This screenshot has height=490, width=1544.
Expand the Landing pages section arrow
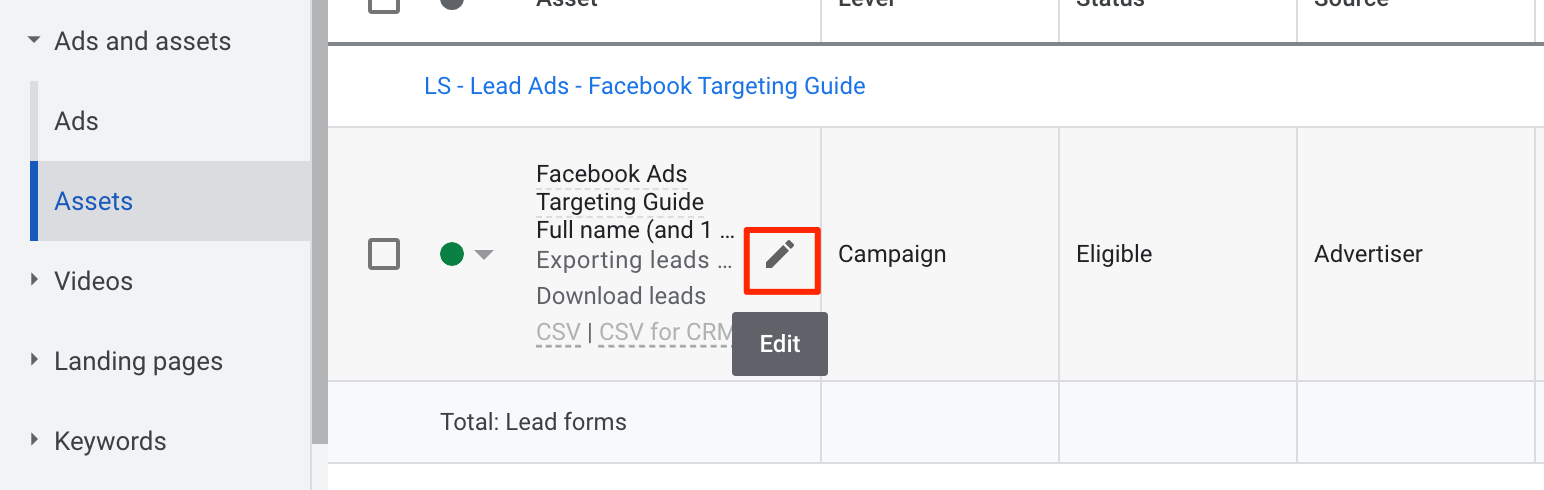tap(35, 361)
